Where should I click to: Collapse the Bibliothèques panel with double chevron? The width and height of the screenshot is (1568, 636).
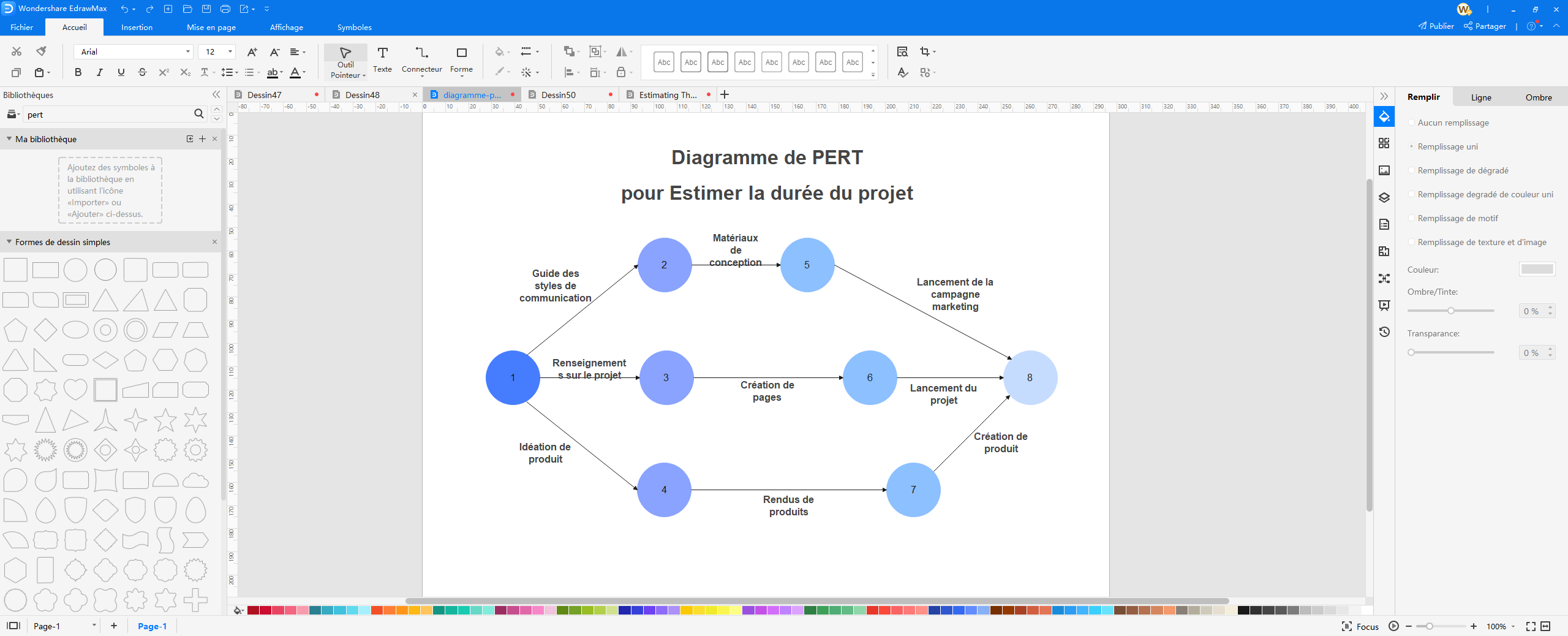point(216,94)
